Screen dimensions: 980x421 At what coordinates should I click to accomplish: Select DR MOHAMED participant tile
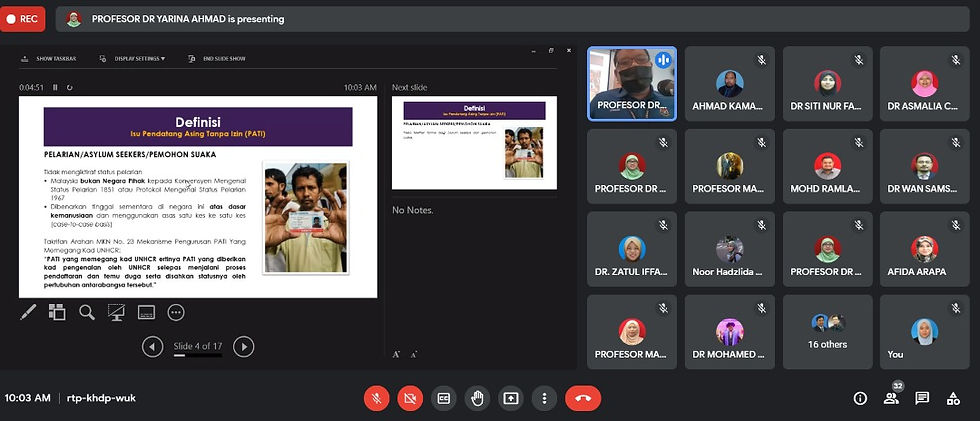(x=729, y=332)
